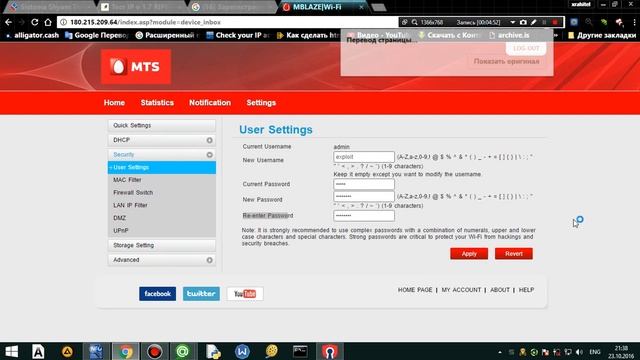Open green at-sign mail app in taskbar
This screenshot has width=640, height=360.
click(182, 351)
